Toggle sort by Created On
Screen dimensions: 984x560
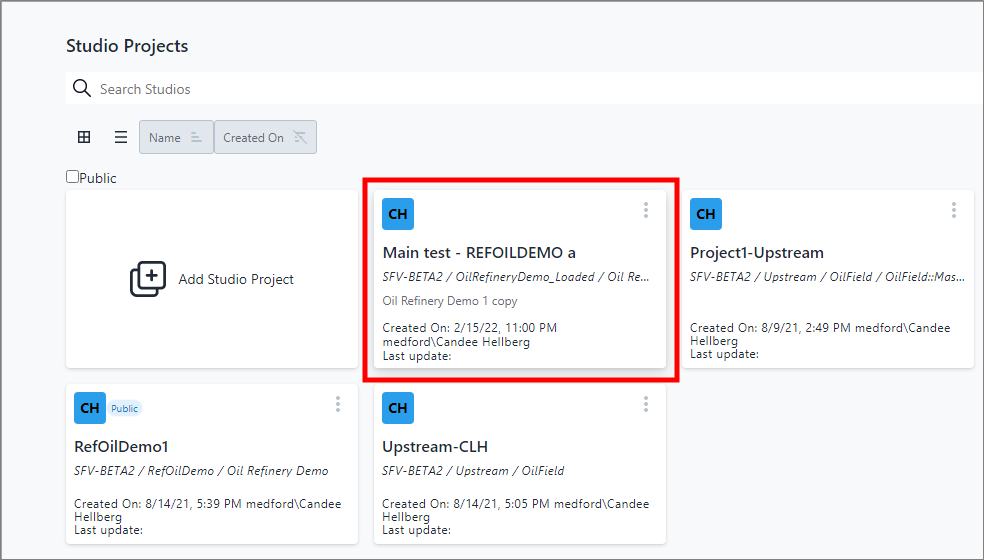pyautogui.click(x=265, y=138)
